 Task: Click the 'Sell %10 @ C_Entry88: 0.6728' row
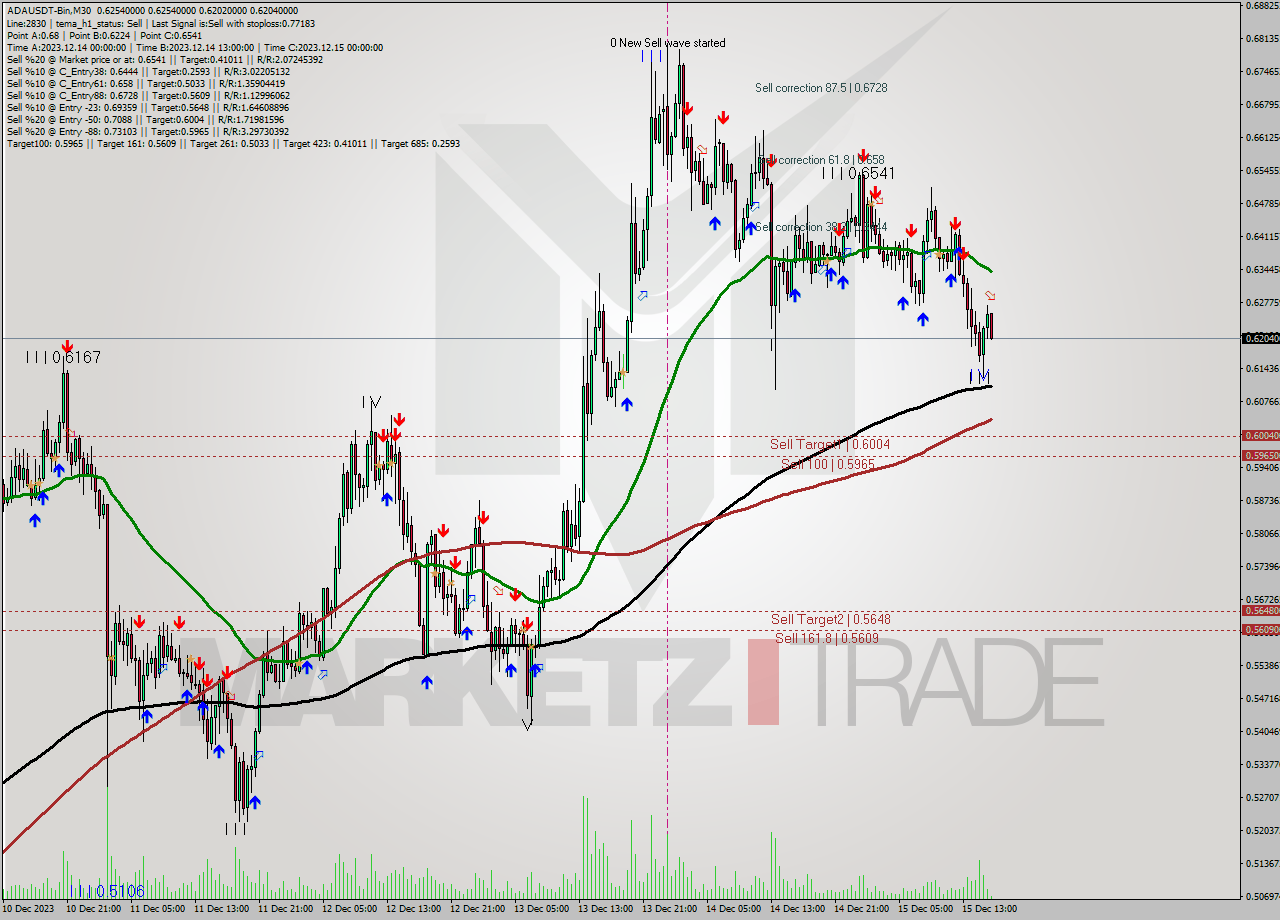pos(148,95)
